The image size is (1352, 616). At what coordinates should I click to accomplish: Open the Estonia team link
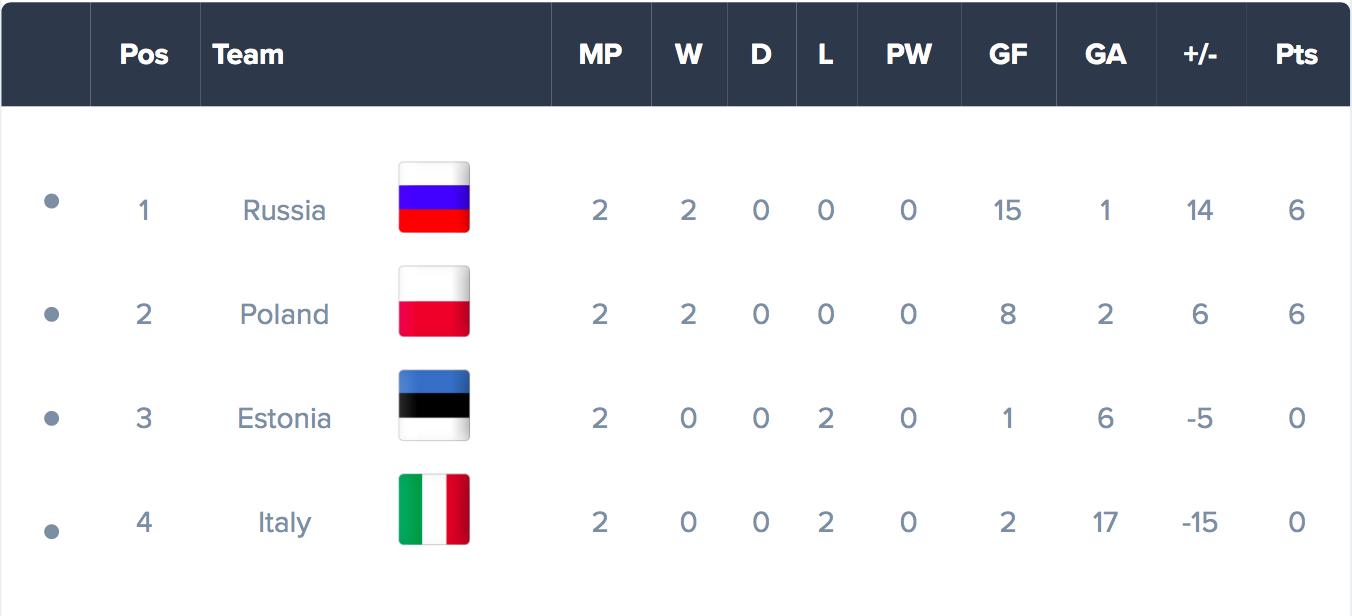284,418
